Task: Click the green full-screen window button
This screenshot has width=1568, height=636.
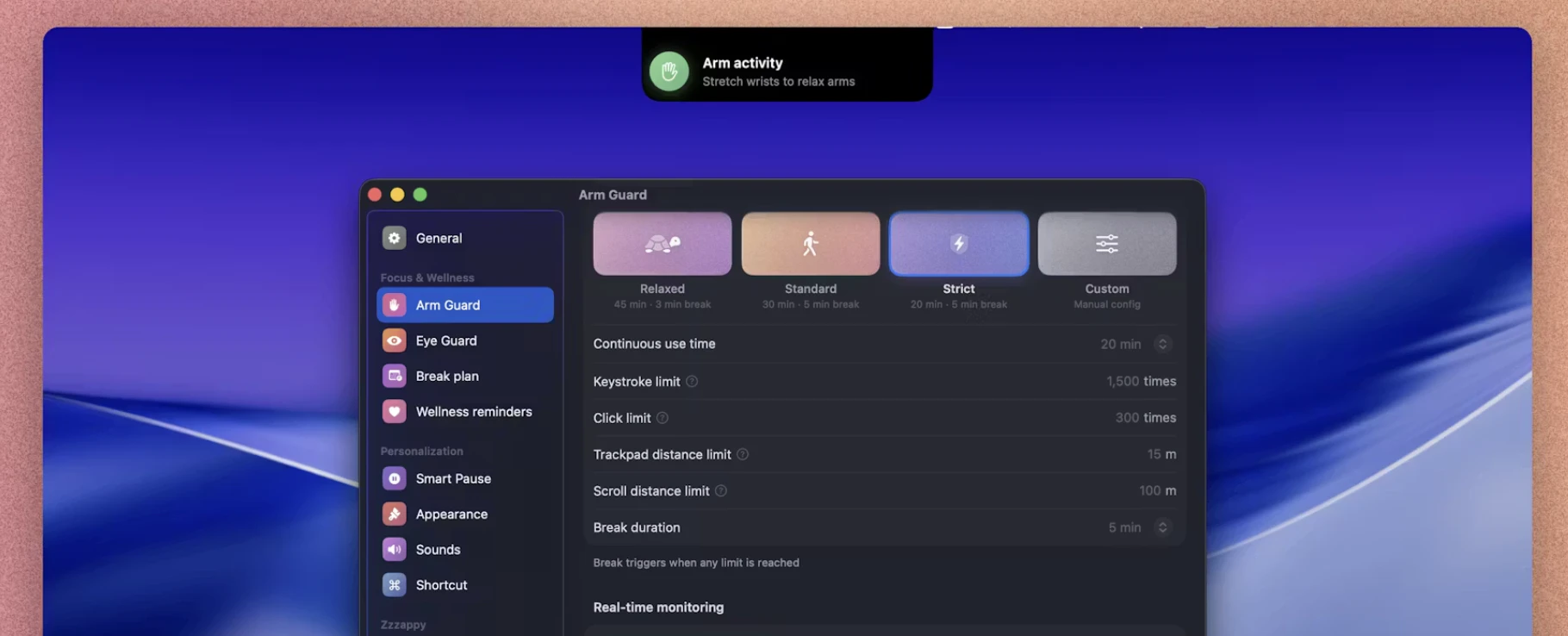Action: tap(420, 195)
